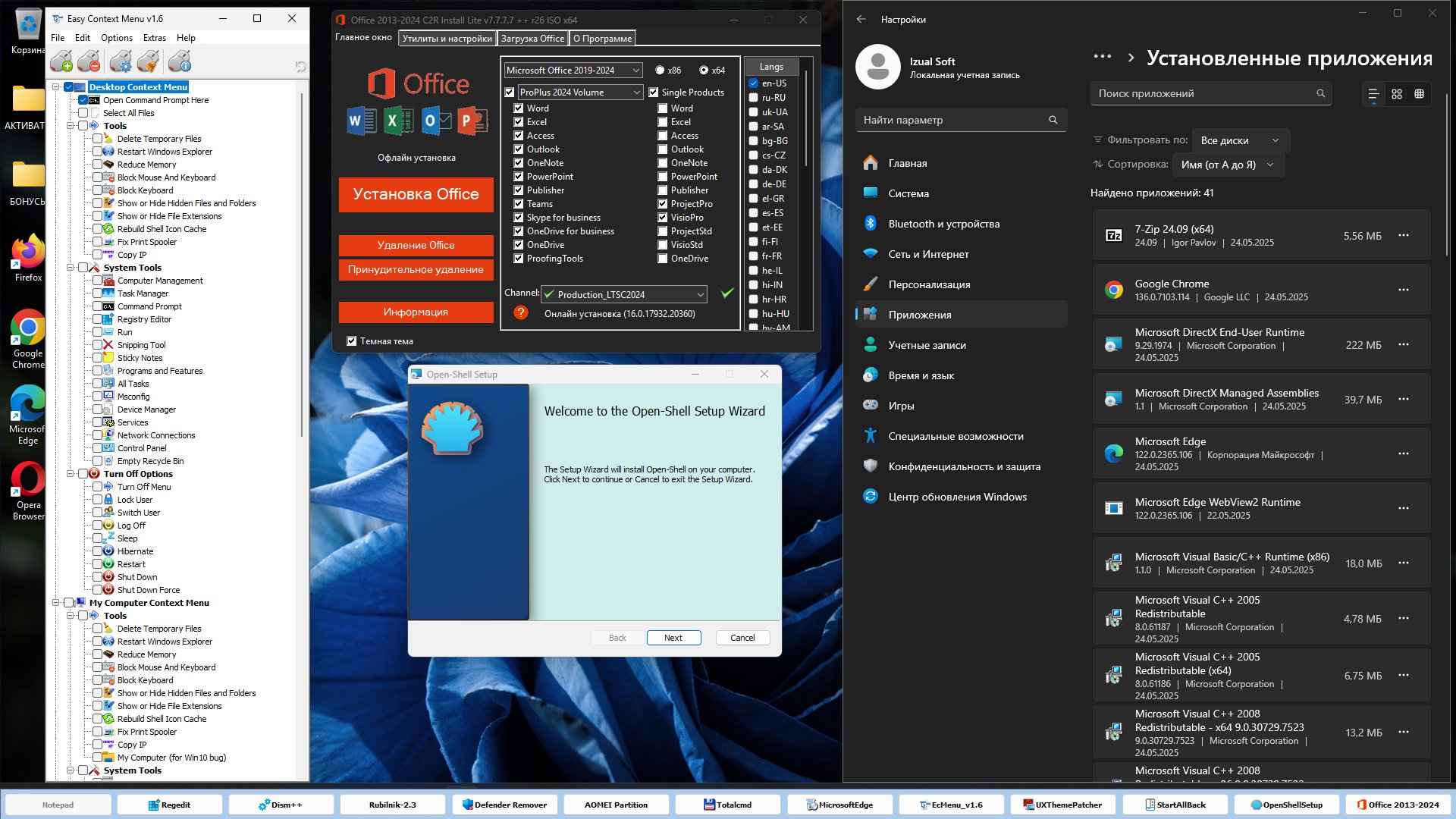The width and height of the screenshot is (1456, 819).
Task: Click the grey undo arrow in Easy Context Menu
Action: tap(300, 67)
